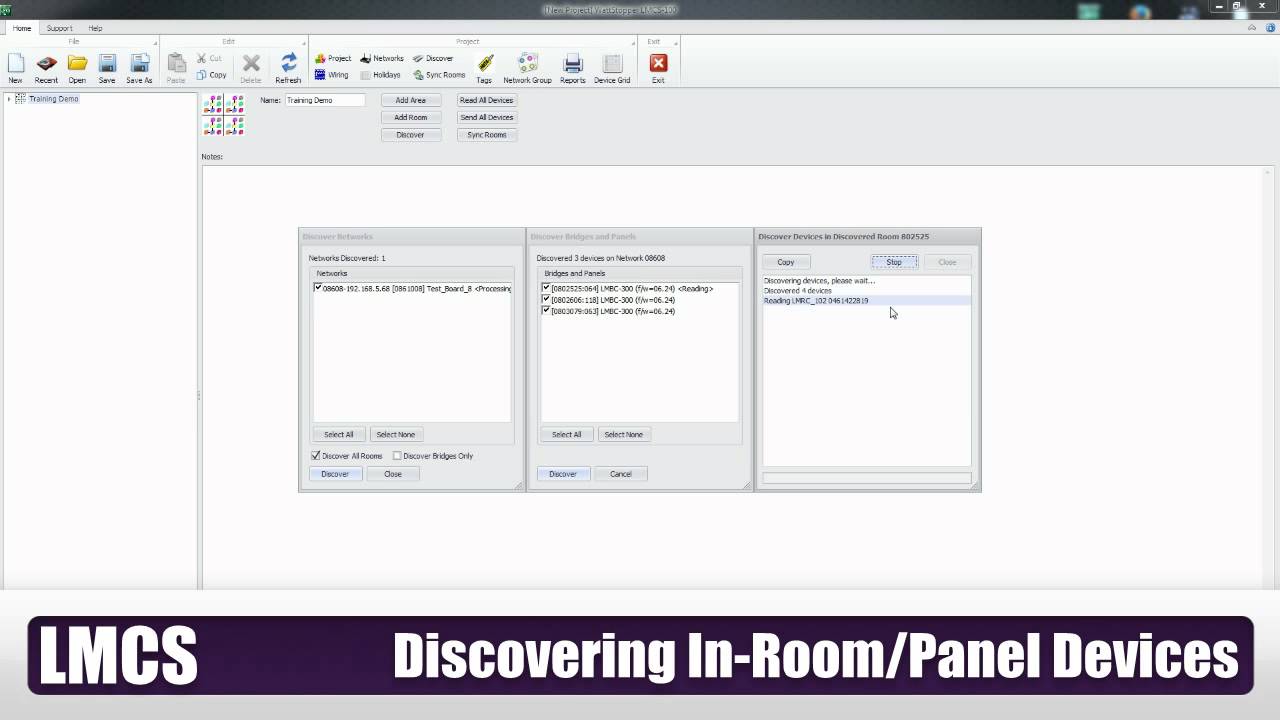Click Discover button under Add Room
Image resolution: width=1280 pixels, height=720 pixels.
click(x=410, y=135)
